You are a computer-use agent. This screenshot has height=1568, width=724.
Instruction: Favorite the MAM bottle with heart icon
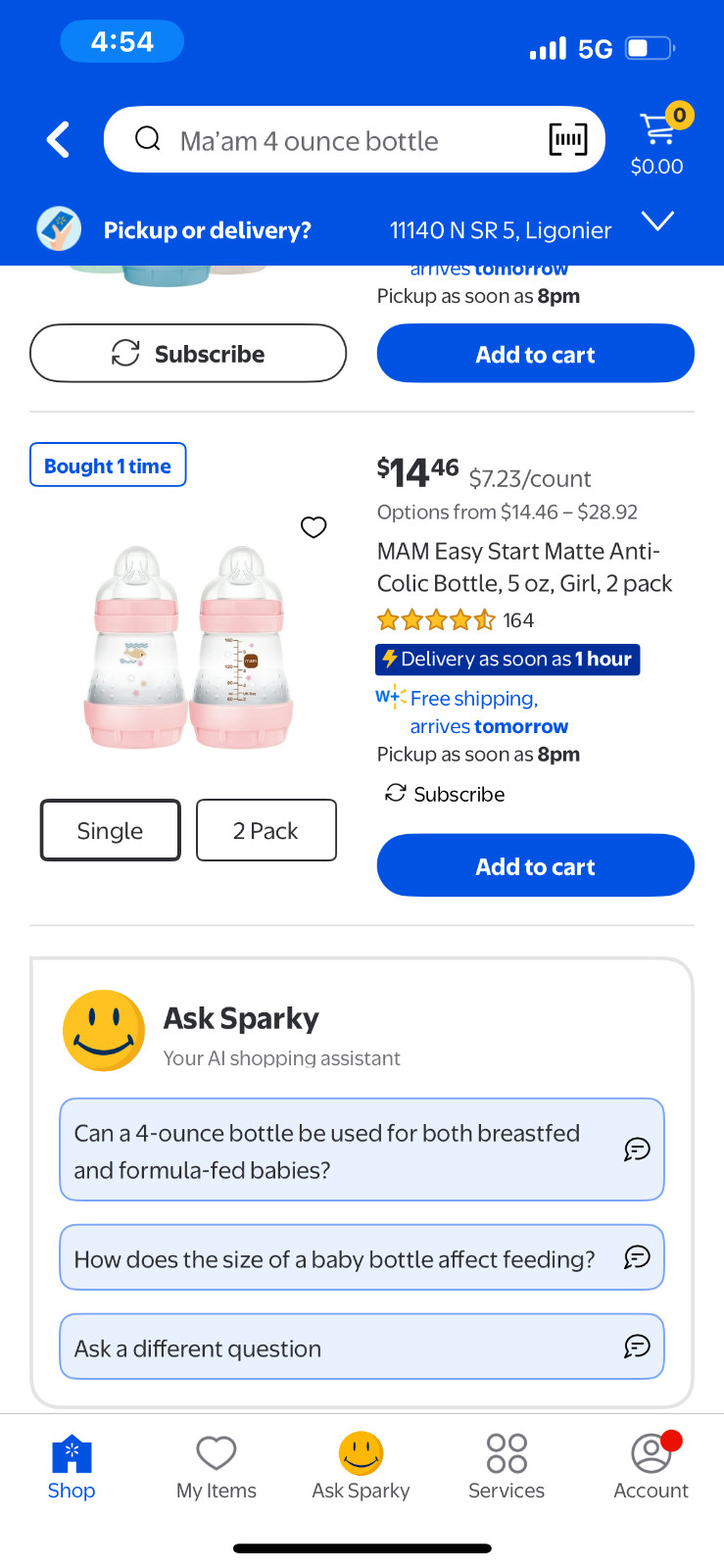[x=314, y=527]
